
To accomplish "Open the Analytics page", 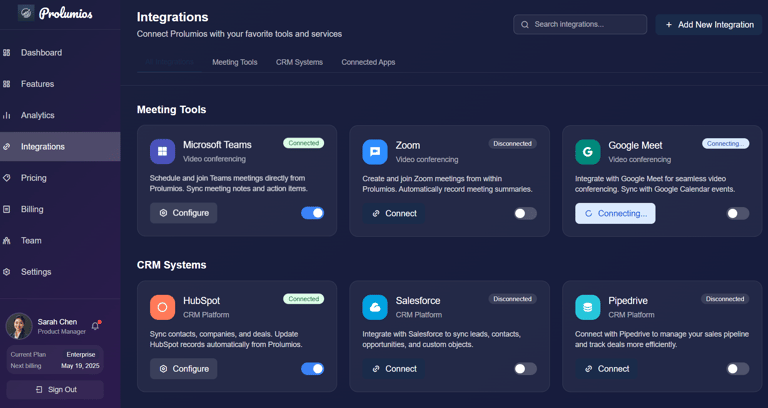I will (60, 115).
